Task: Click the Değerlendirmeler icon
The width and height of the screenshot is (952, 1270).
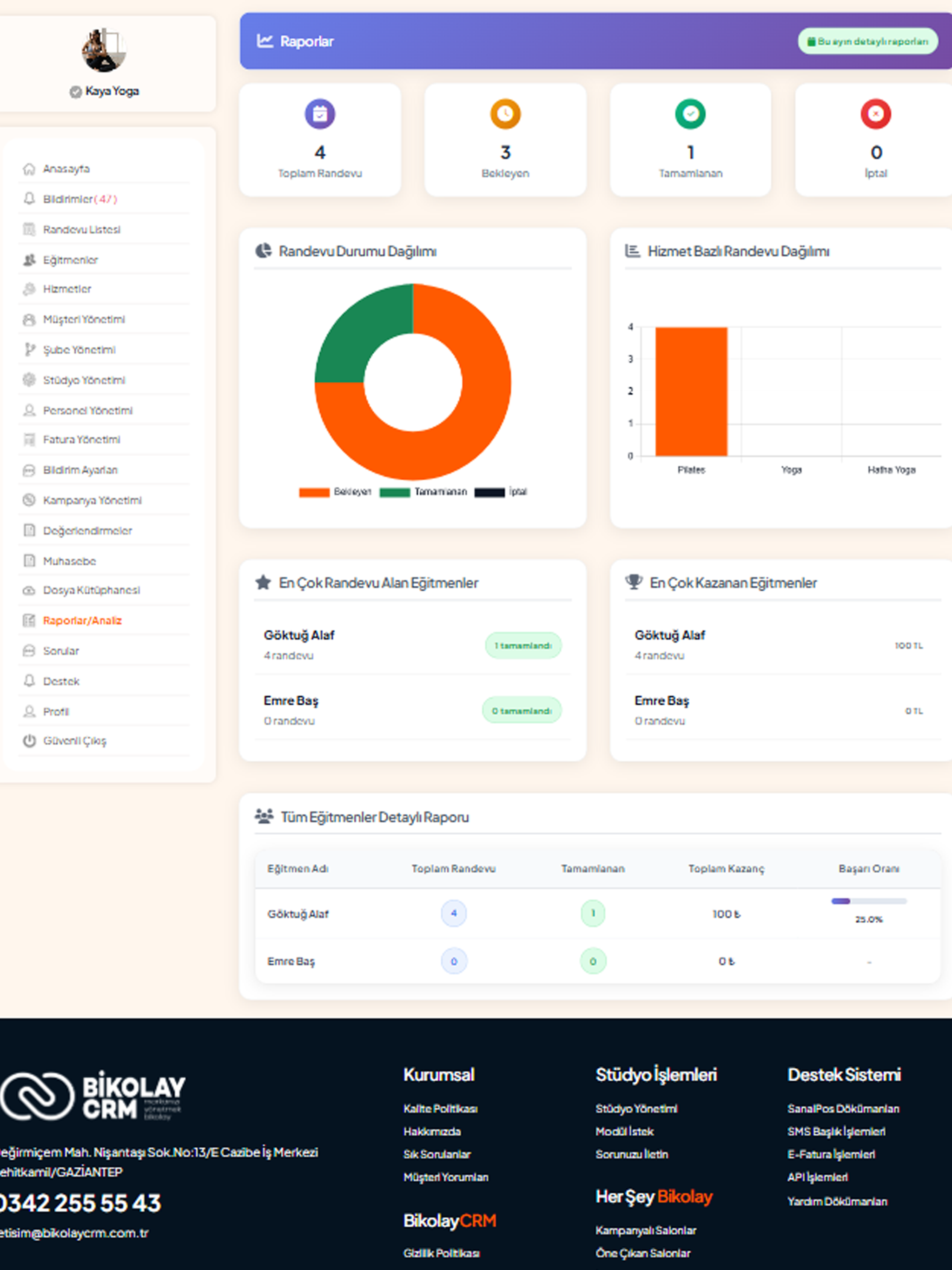Action: pyautogui.click(x=29, y=530)
